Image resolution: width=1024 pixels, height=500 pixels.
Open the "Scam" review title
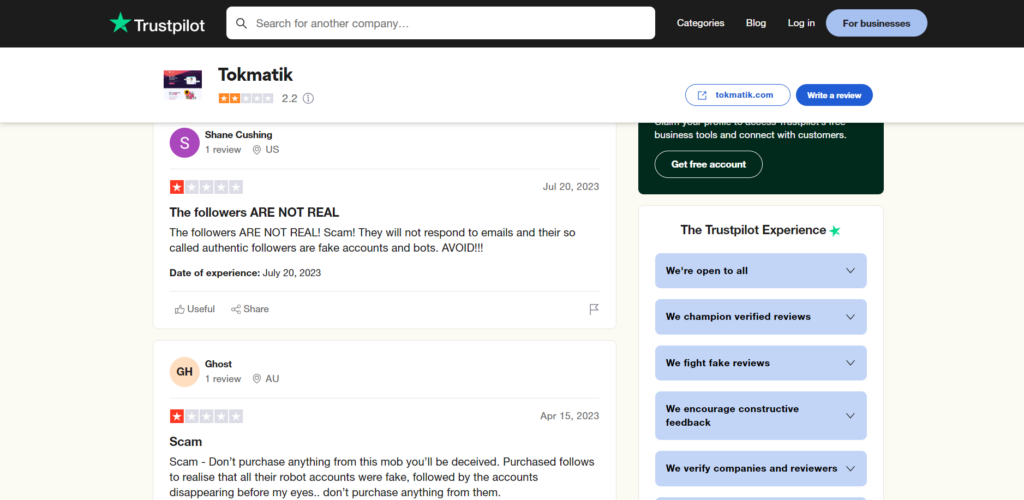pos(185,441)
